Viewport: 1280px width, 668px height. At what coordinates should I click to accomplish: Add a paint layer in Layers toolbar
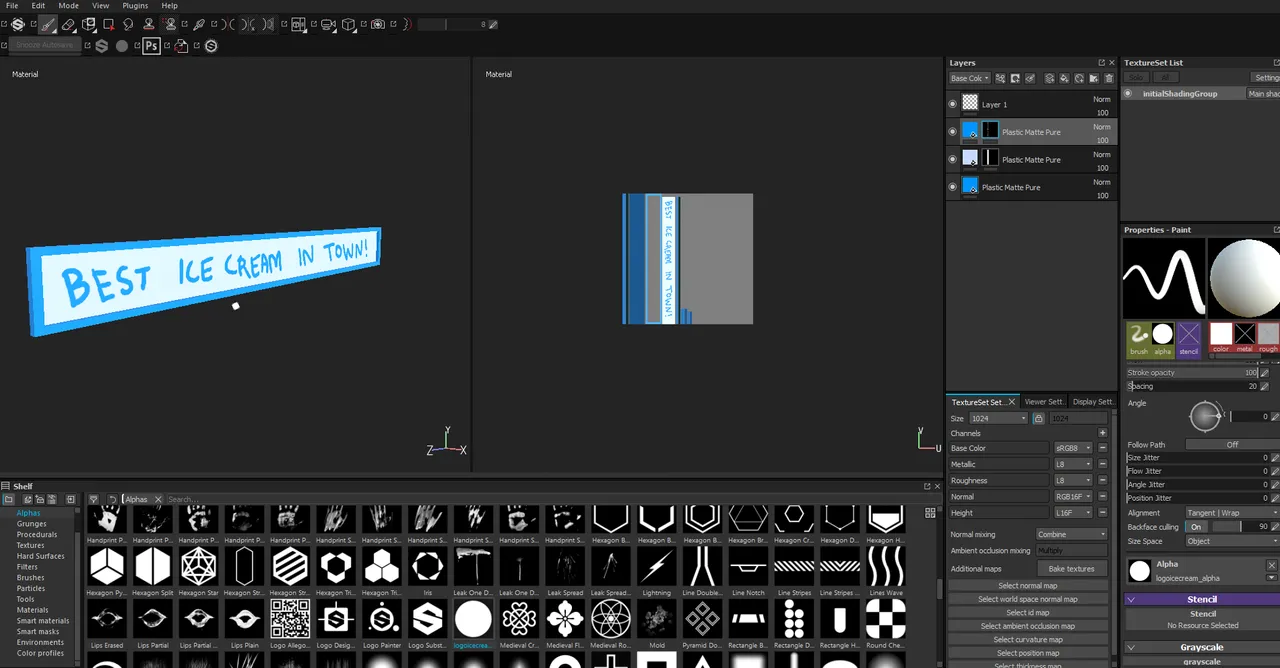coord(1049,78)
